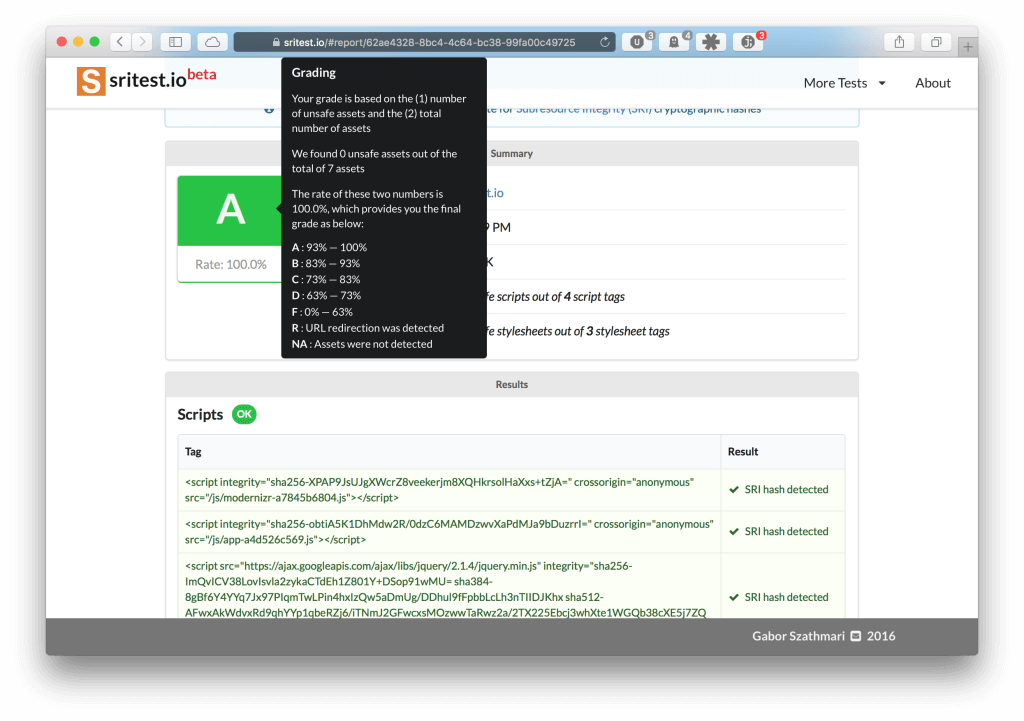Click the 'scripts out of 4 script tags' text
The height and width of the screenshot is (721, 1024).
point(560,296)
